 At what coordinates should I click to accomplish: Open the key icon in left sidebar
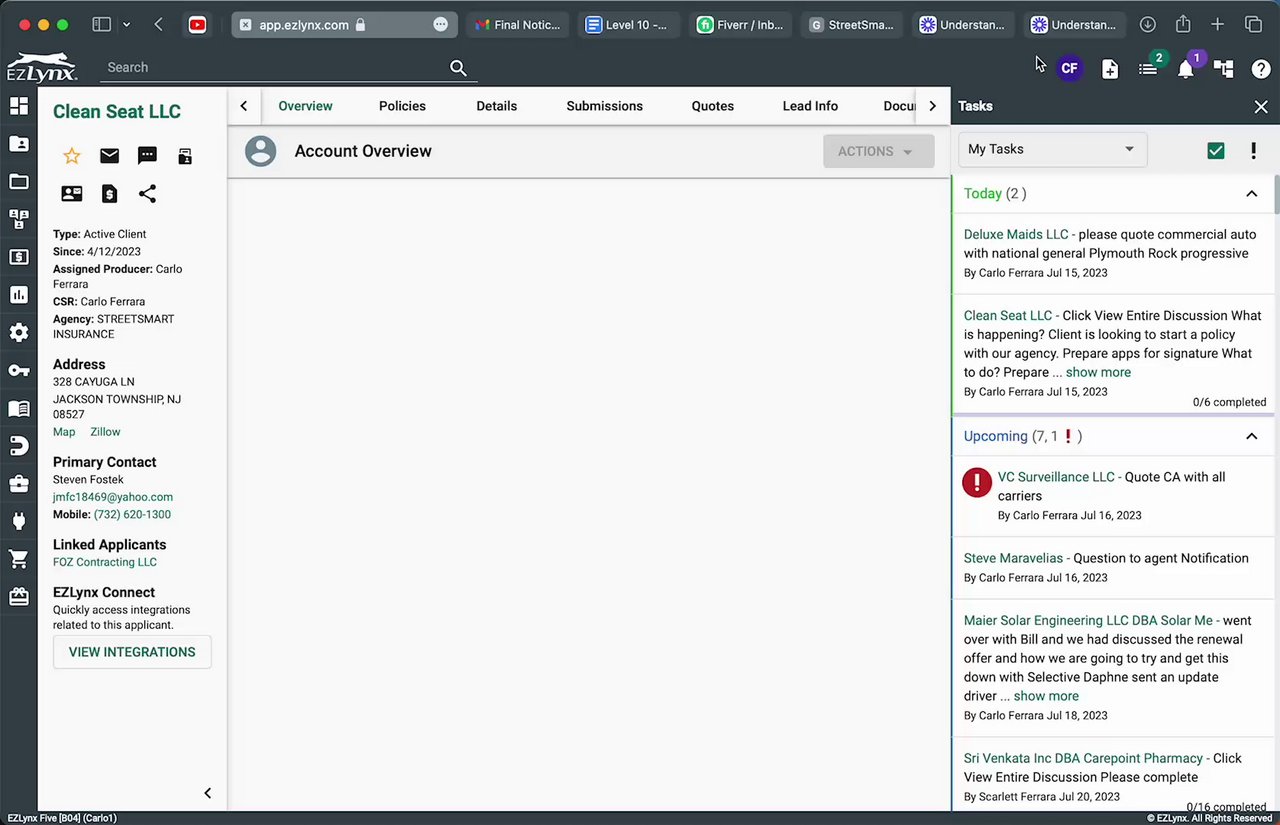[x=18, y=371]
